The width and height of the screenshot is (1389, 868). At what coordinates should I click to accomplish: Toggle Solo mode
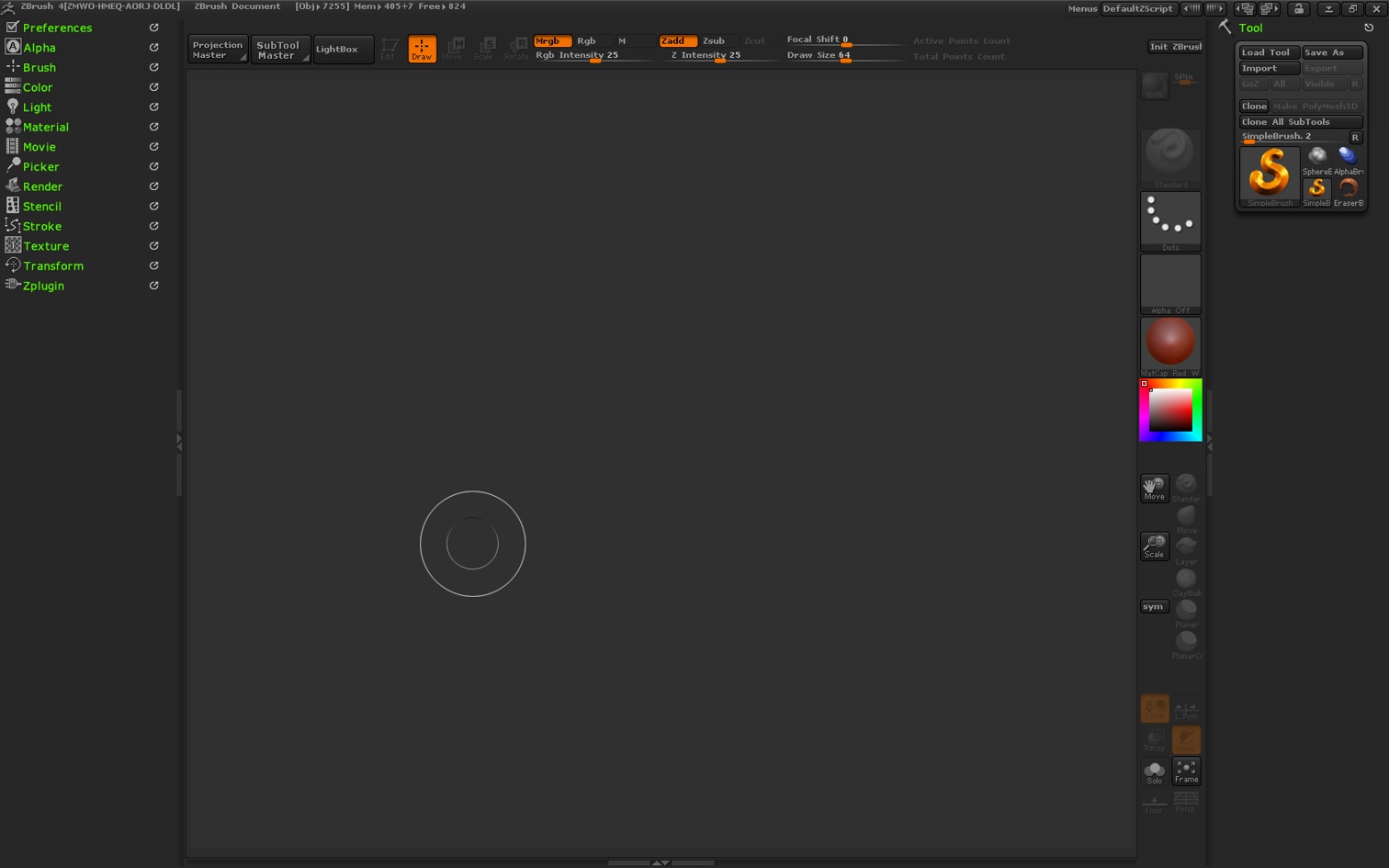1155,772
